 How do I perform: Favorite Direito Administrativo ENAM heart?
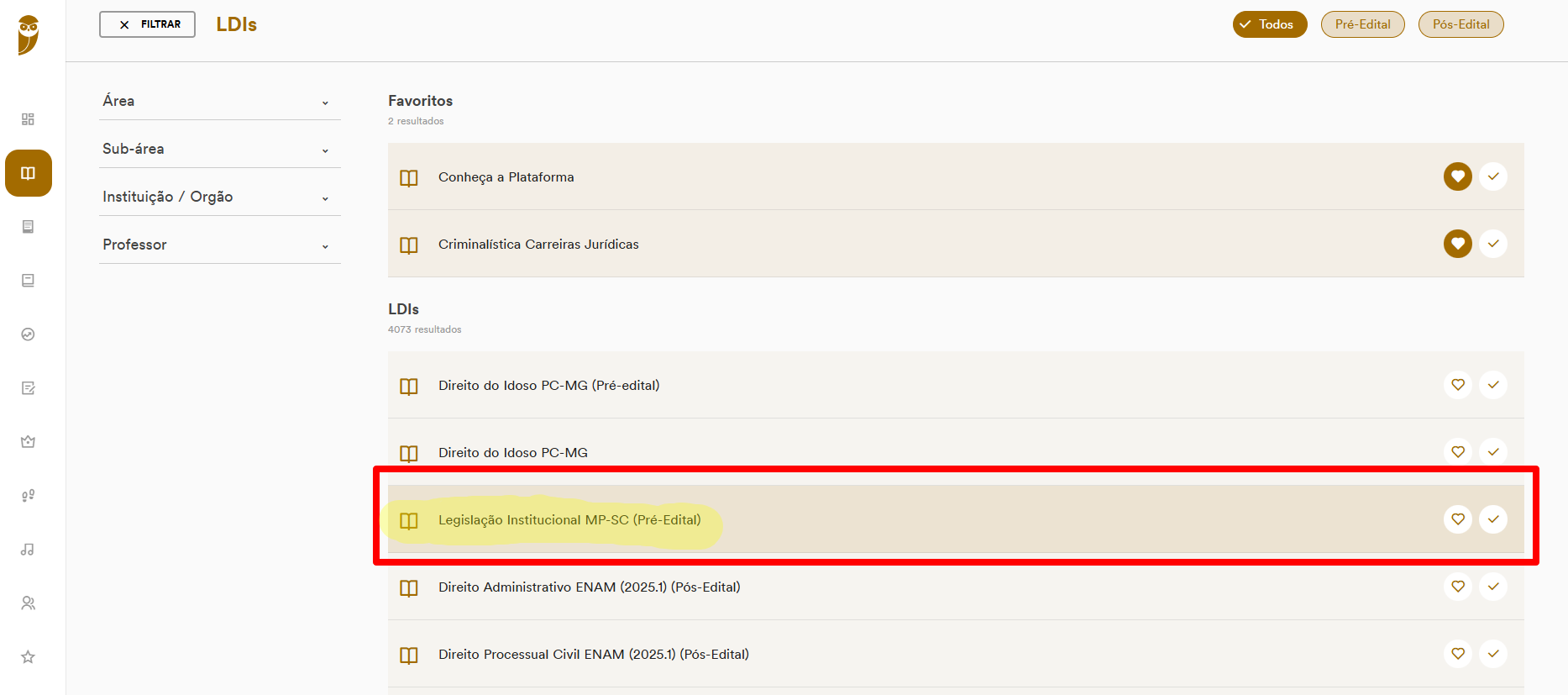(1458, 587)
